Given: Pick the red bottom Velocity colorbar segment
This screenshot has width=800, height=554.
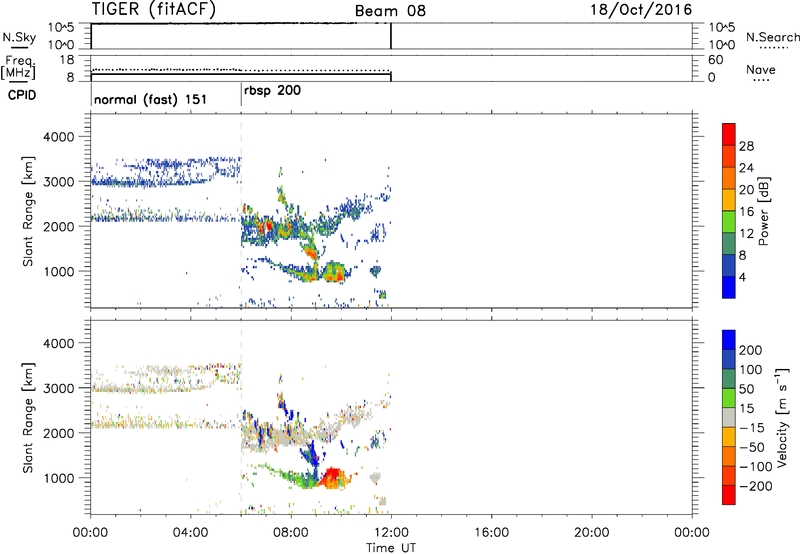Looking at the screenshot, I should pyautogui.click(x=729, y=495).
